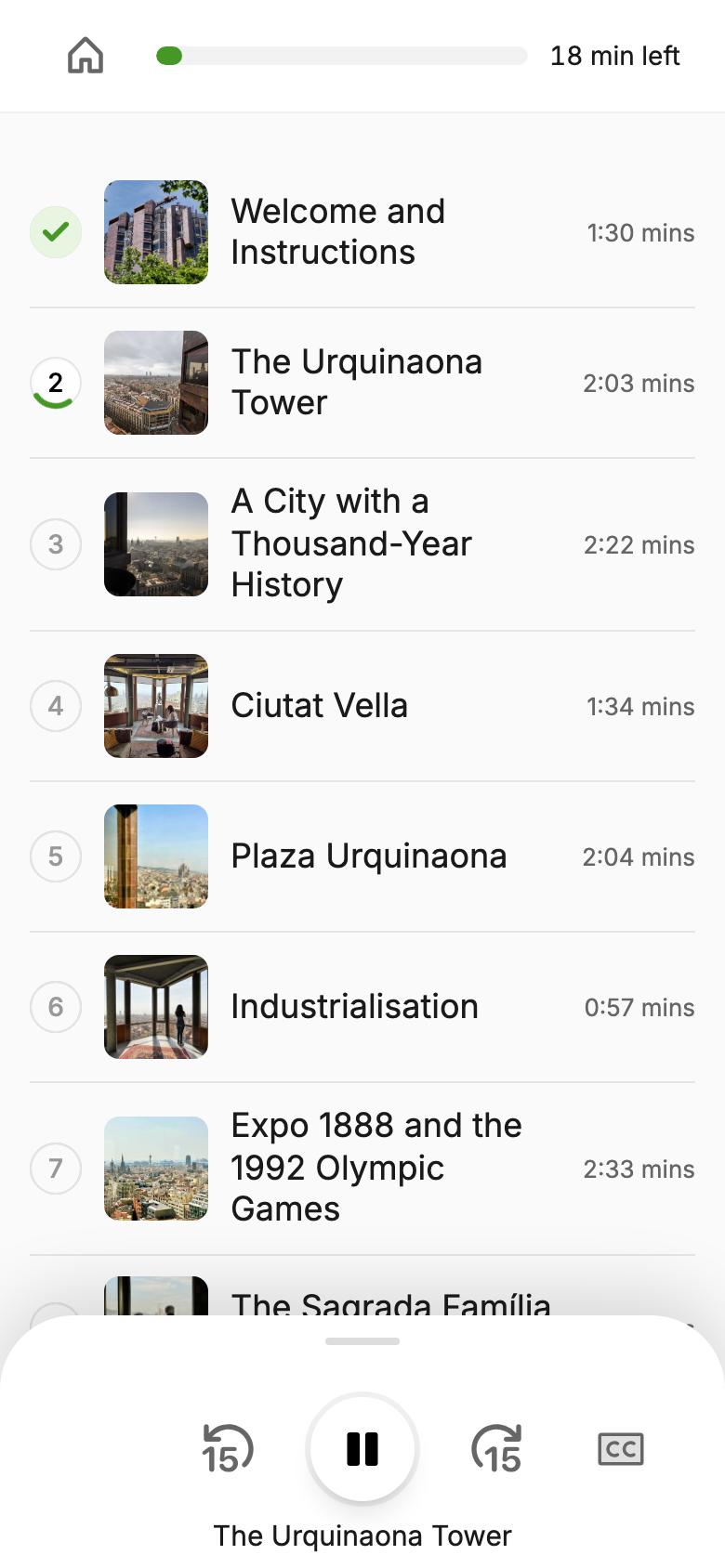725x1568 pixels.
Task: Toggle closed captions
Action: click(x=620, y=1448)
